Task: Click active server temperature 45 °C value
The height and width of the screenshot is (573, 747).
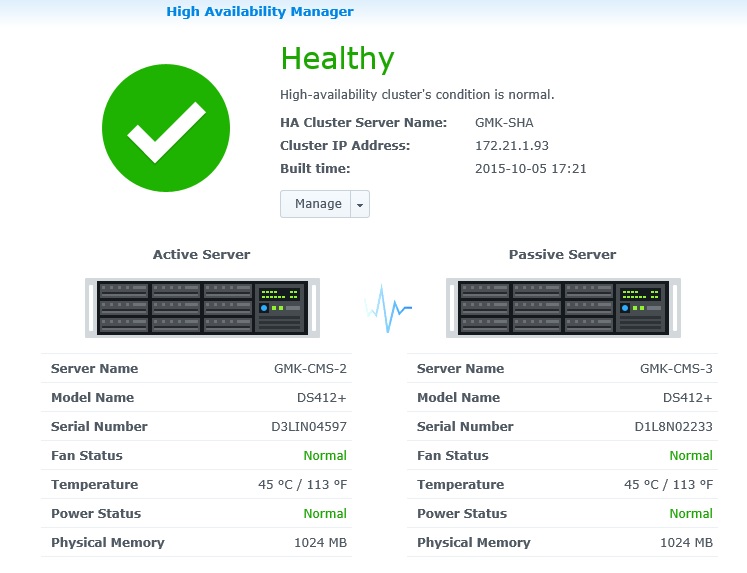Action: click(303, 485)
